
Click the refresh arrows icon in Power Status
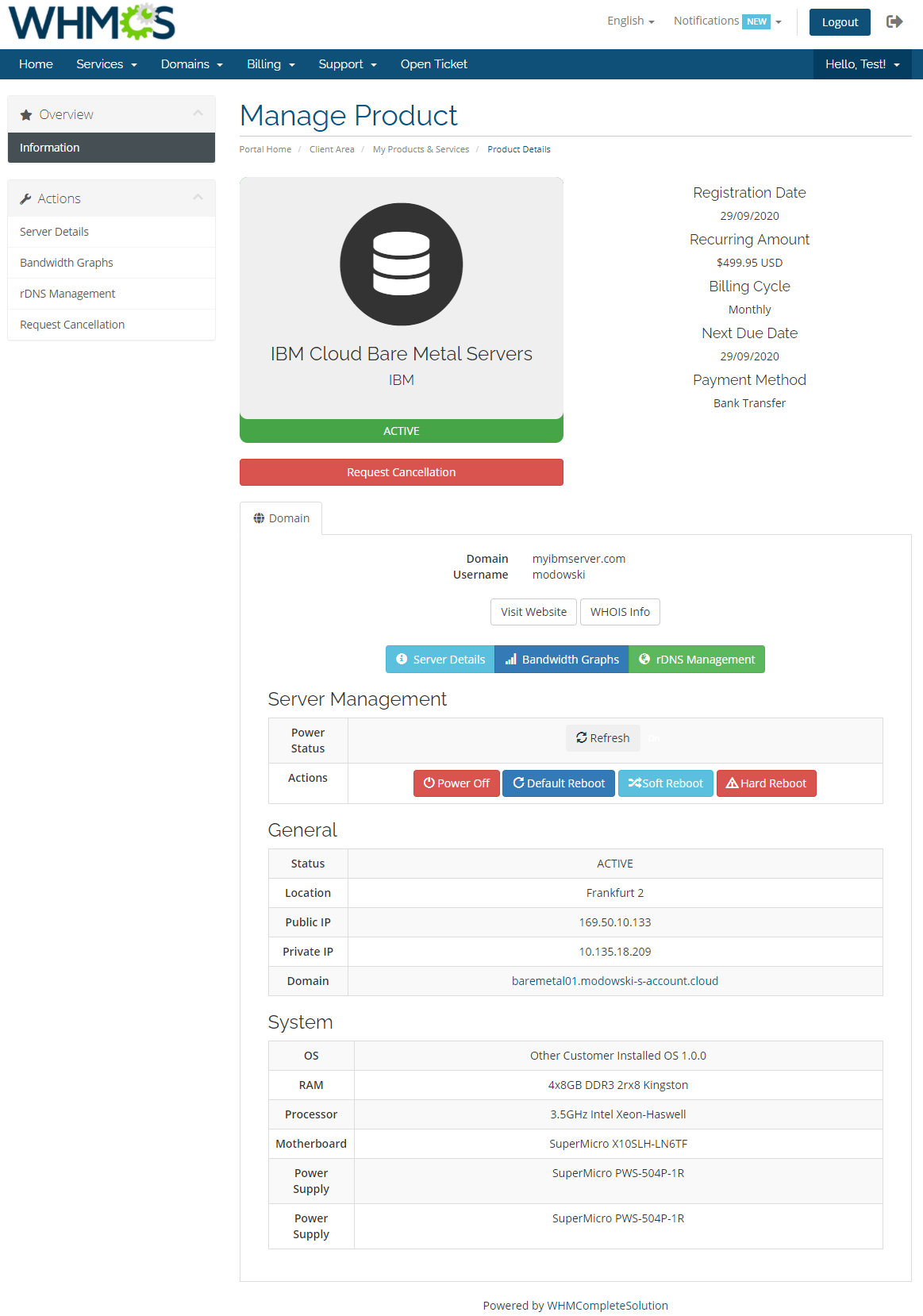(x=582, y=737)
